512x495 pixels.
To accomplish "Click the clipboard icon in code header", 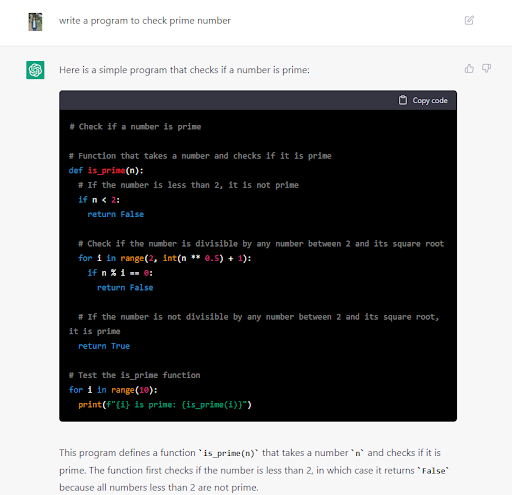I will [403, 100].
